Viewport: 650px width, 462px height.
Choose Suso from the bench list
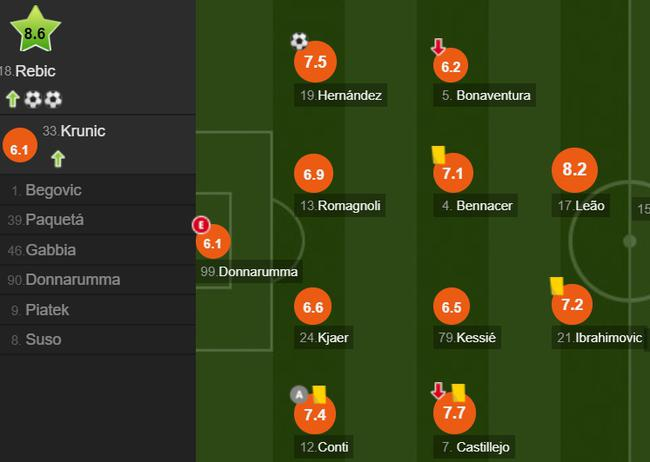[43, 340]
